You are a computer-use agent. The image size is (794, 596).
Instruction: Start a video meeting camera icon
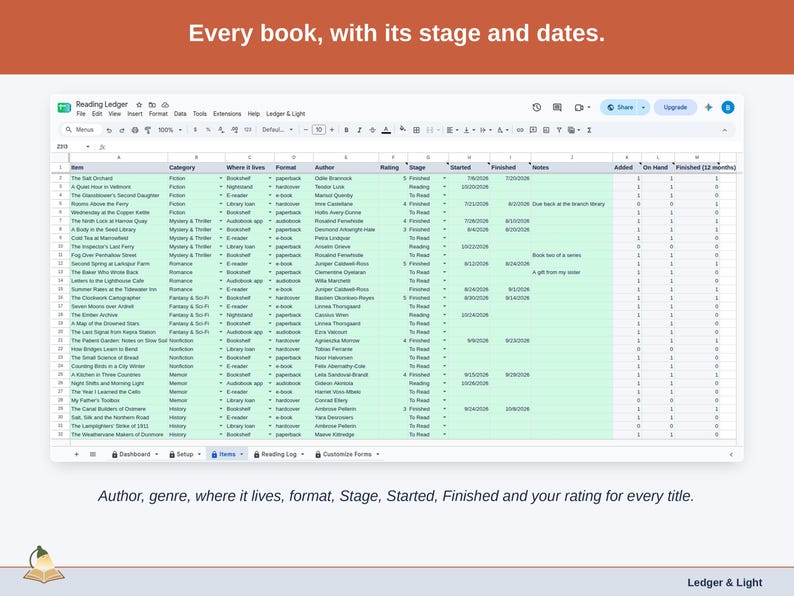(x=579, y=107)
